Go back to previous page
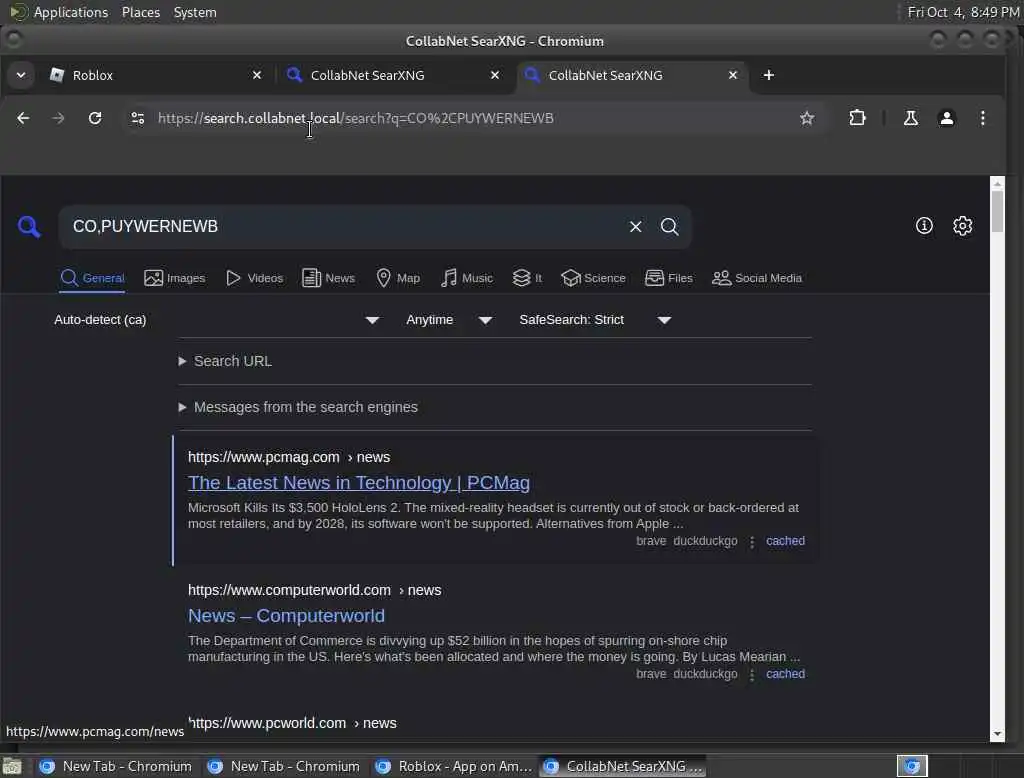Screen dimensions: 1024x778 click(23, 118)
